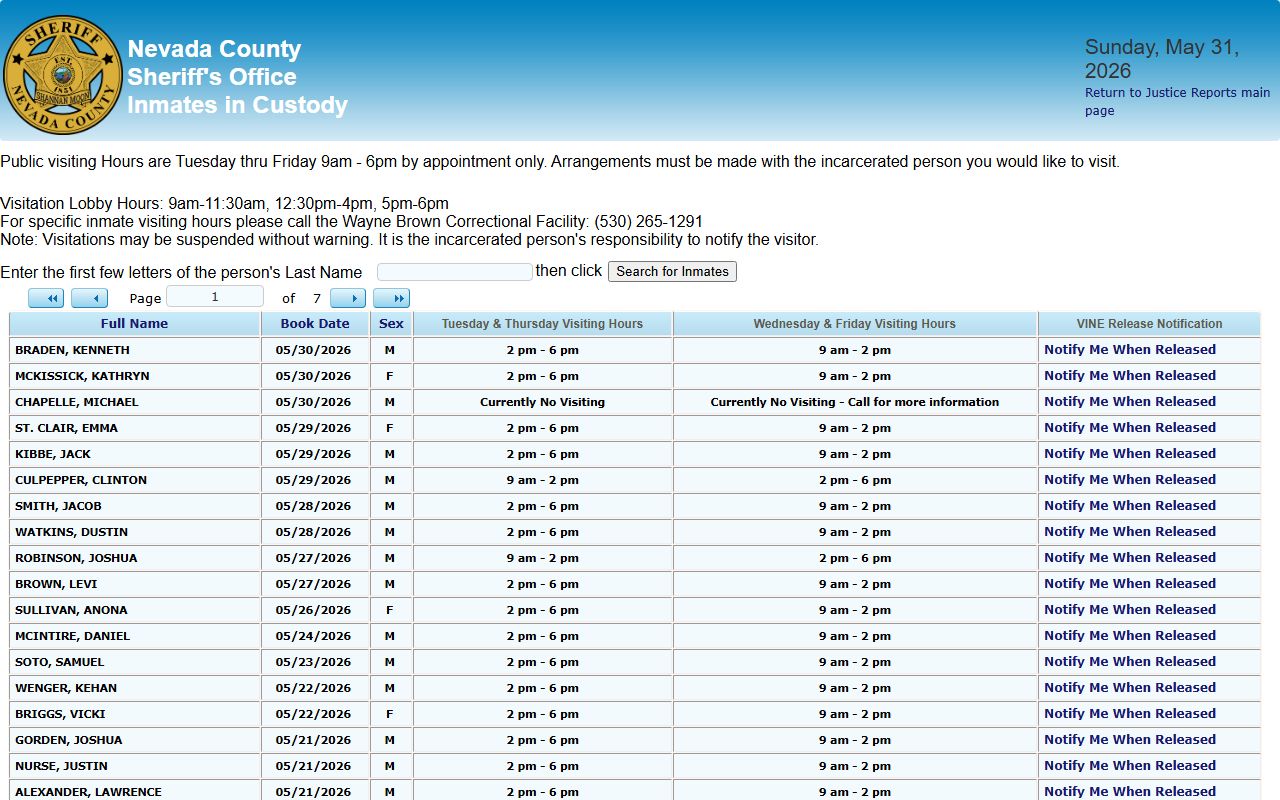1280x800 pixels.
Task: Click 'Call for more information' visiting cell
Action: (855, 402)
